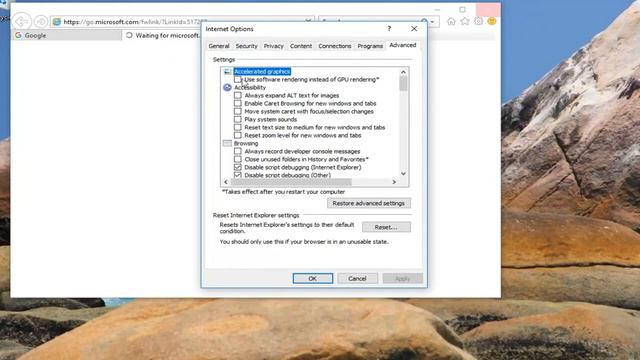Confirm with the OK button

coord(313,278)
